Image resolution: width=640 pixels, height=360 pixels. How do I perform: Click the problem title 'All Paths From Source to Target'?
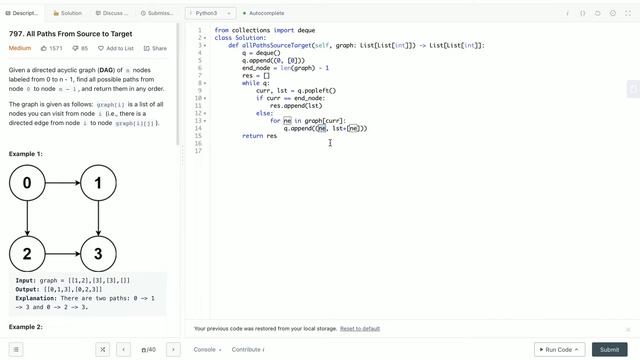pyautogui.click(x=79, y=34)
